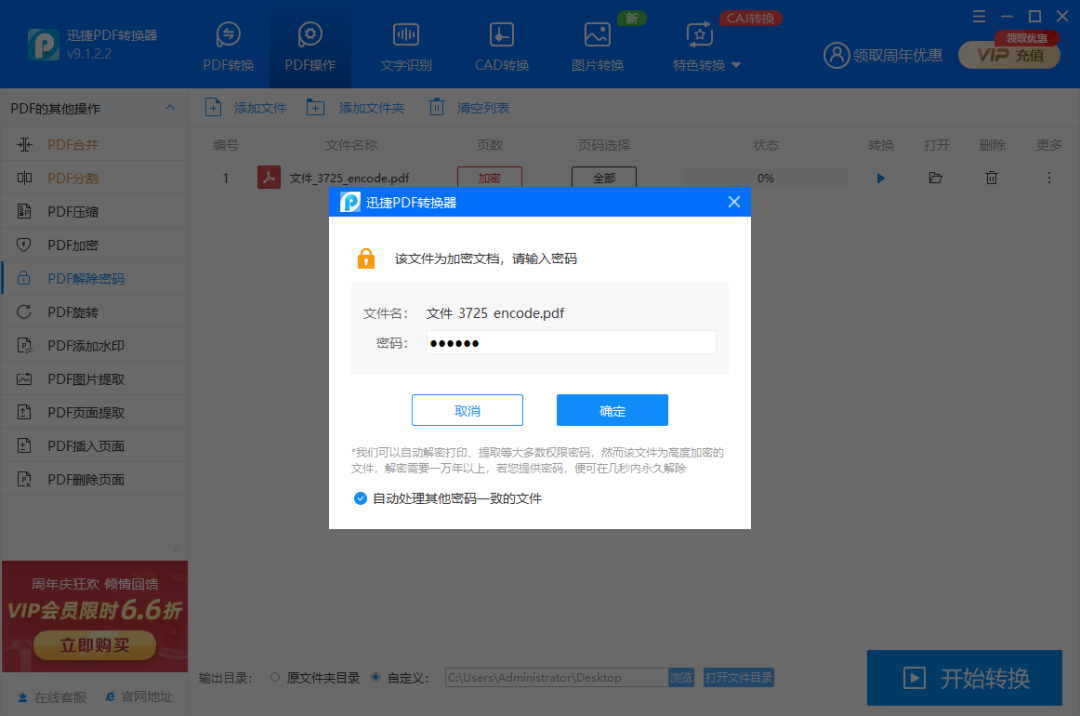Image resolution: width=1080 pixels, height=716 pixels.
Task: Click the 加密 status tag
Action: [490, 178]
